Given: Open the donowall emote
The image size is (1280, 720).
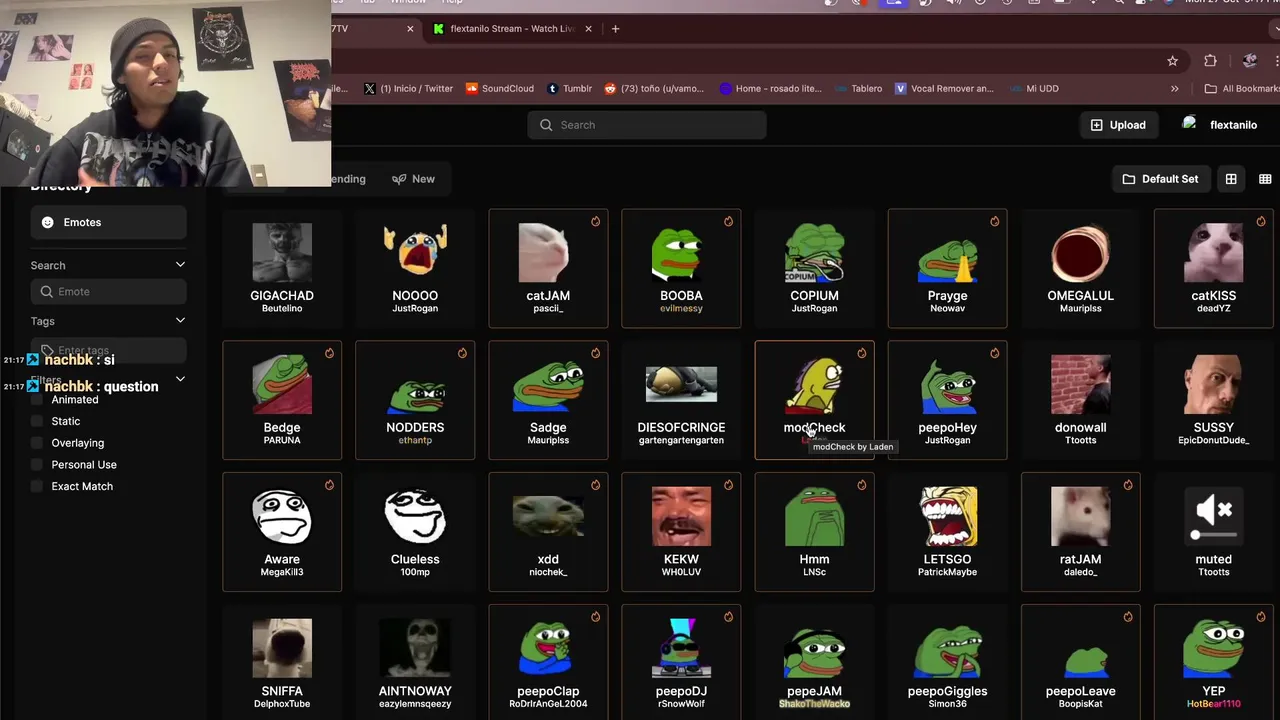Looking at the screenshot, I should (1080, 400).
